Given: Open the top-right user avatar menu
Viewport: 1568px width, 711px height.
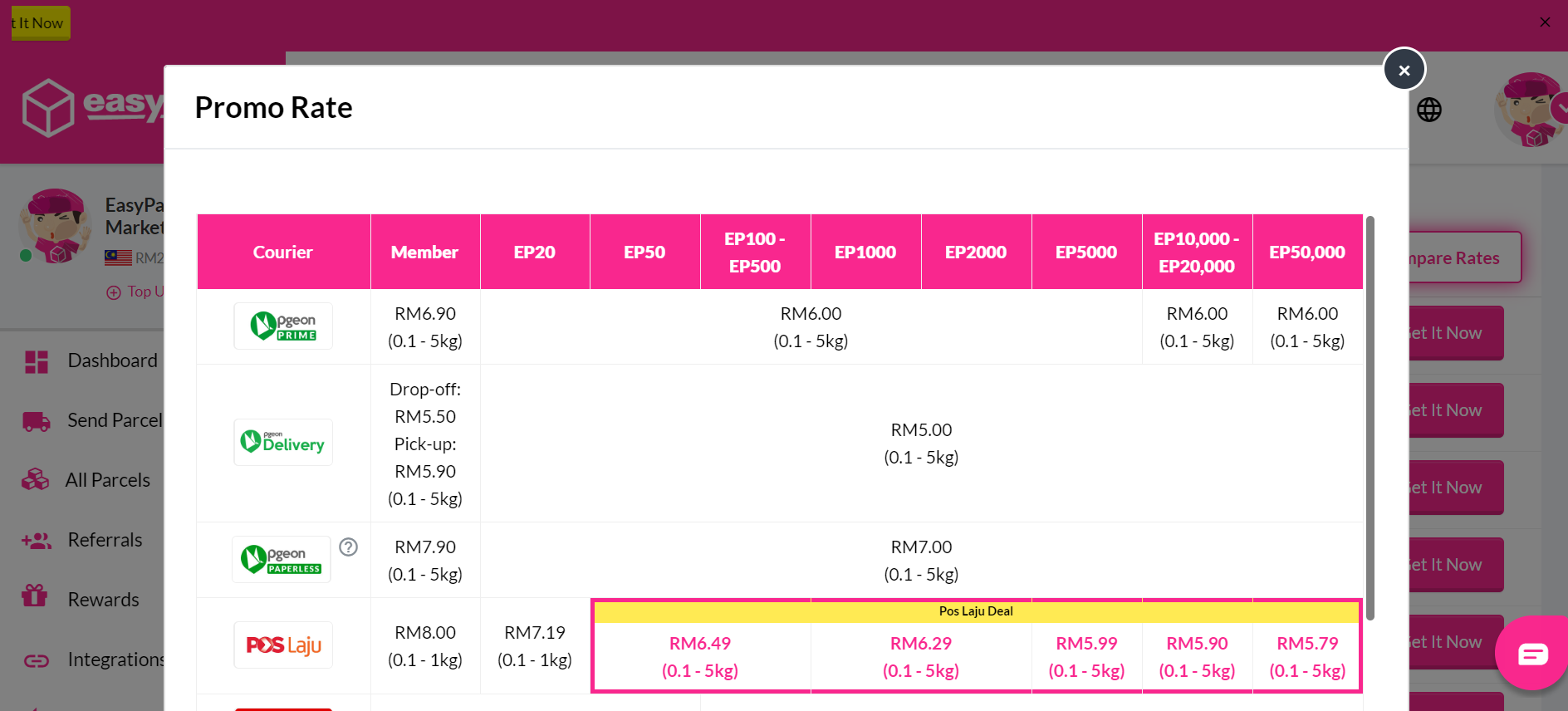Looking at the screenshot, I should pyautogui.click(x=1530, y=110).
